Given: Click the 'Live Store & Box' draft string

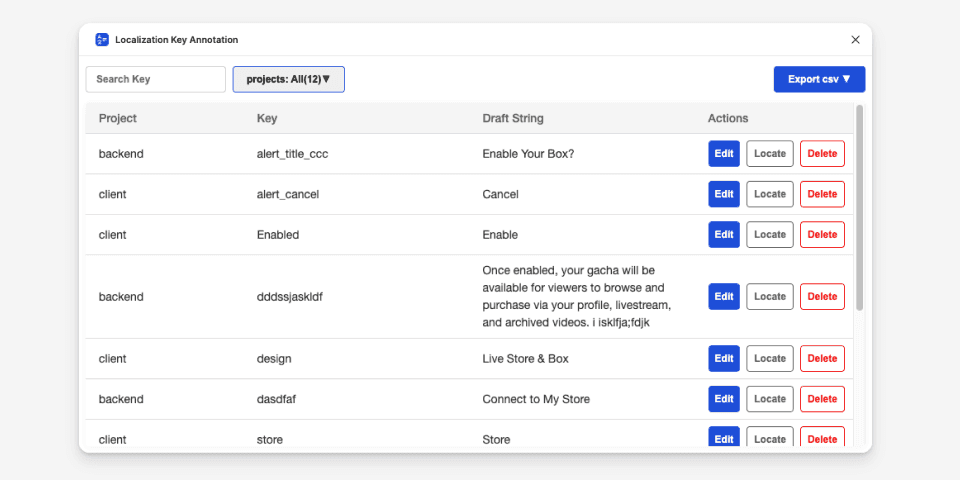Looking at the screenshot, I should tap(525, 359).
